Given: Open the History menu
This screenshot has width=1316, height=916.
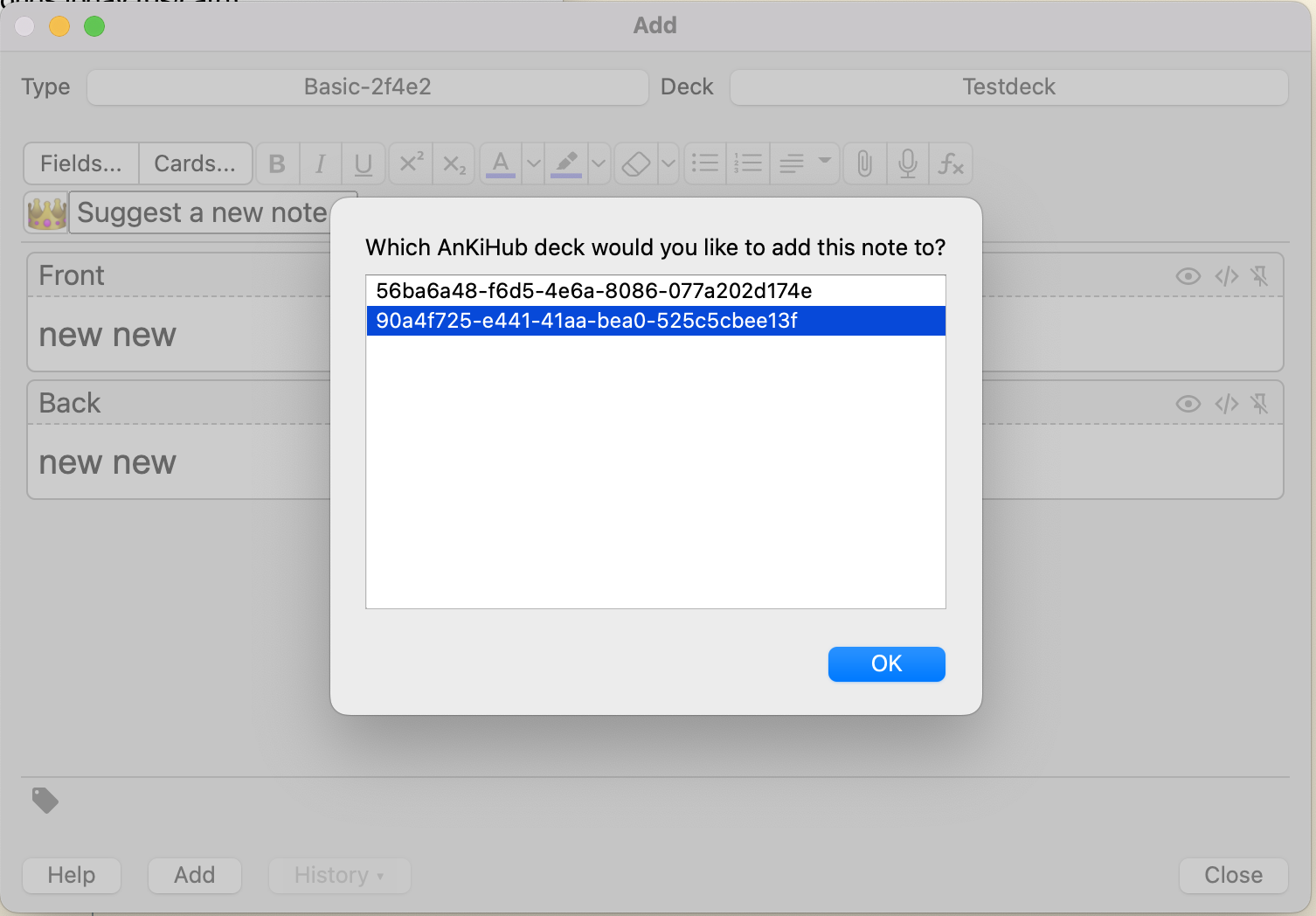Looking at the screenshot, I should point(339,875).
